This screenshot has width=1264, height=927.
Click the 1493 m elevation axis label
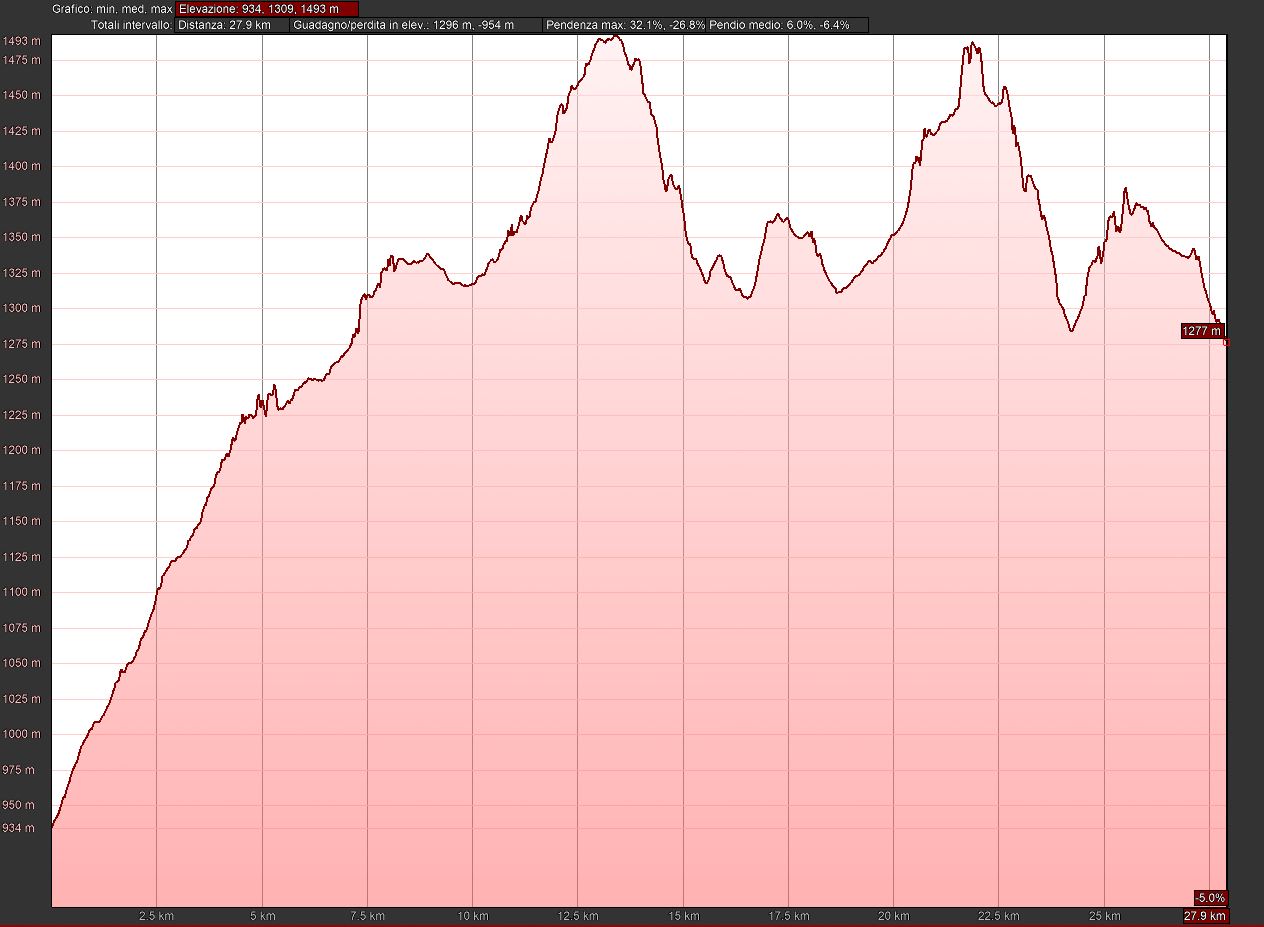[x=21, y=41]
